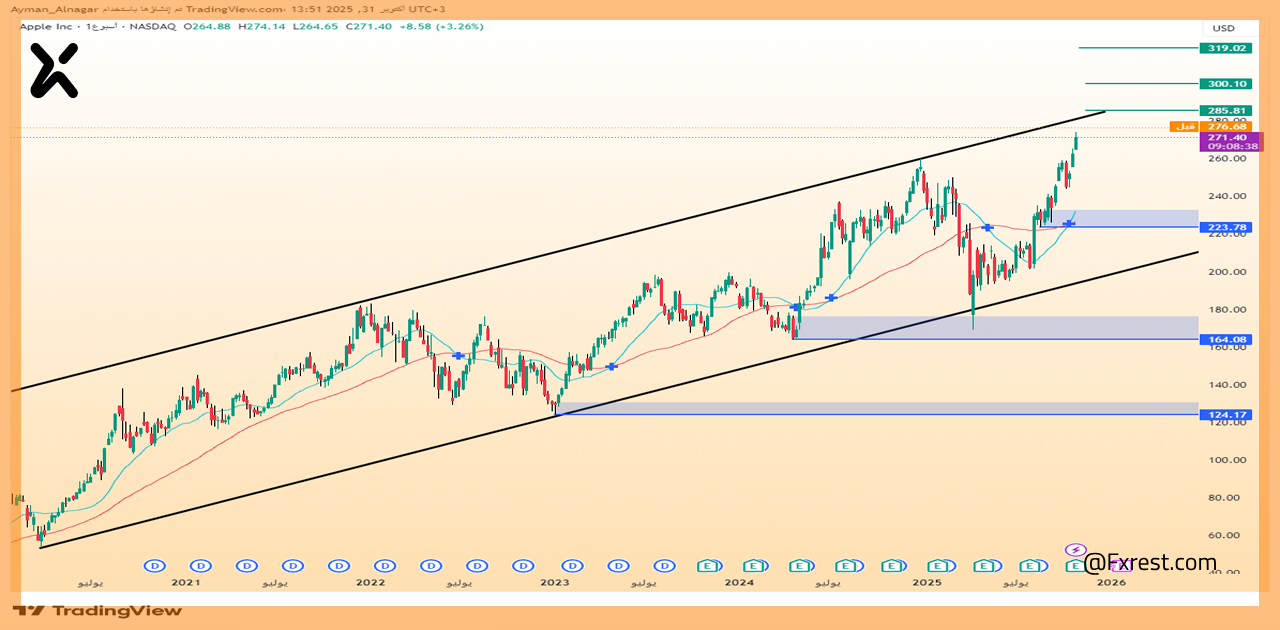Viewport: 1280px width, 630px height.
Task: Select the blue 124.17 support level label
Action: [1226, 414]
